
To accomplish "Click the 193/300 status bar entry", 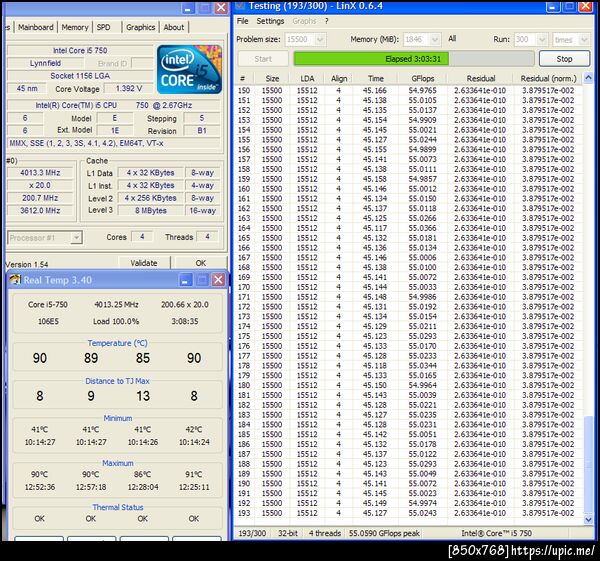I will (x=252, y=533).
